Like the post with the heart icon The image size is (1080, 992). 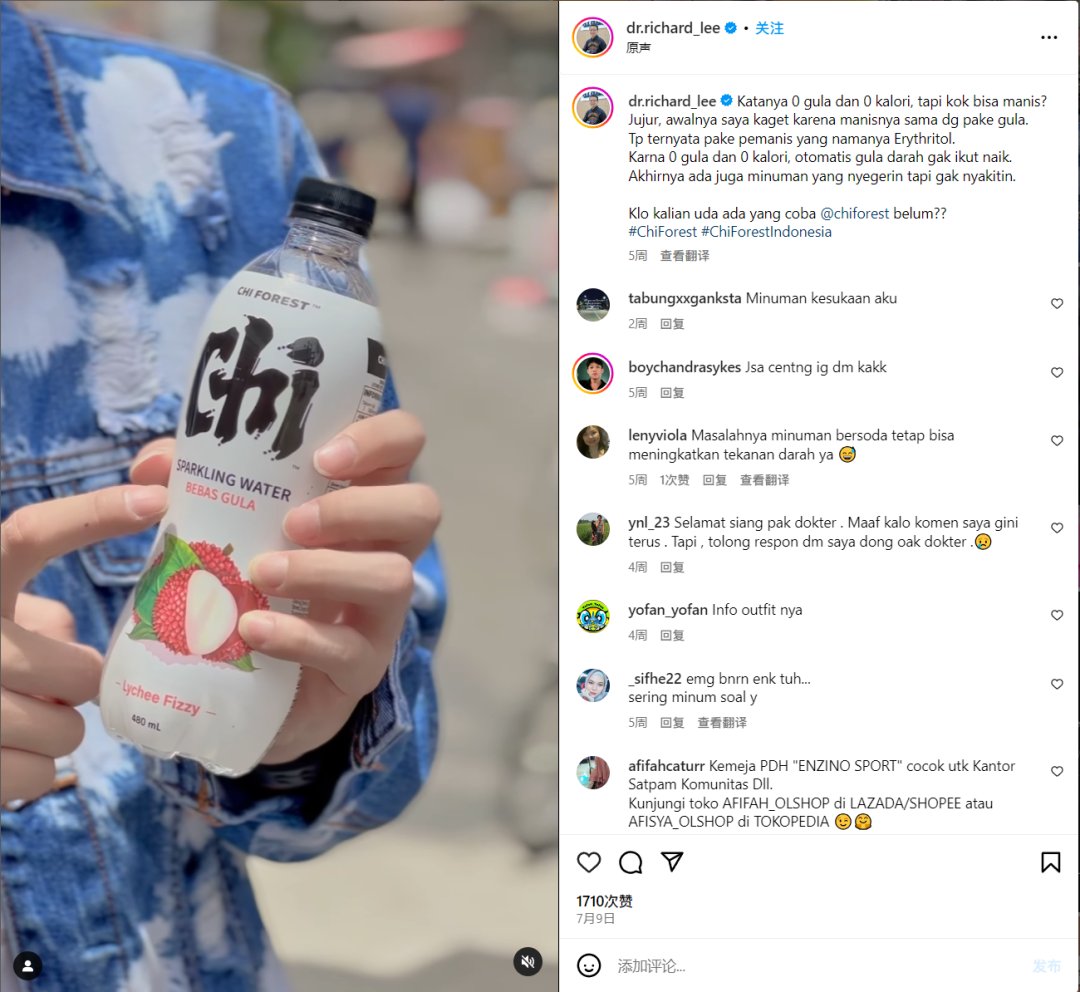589,862
